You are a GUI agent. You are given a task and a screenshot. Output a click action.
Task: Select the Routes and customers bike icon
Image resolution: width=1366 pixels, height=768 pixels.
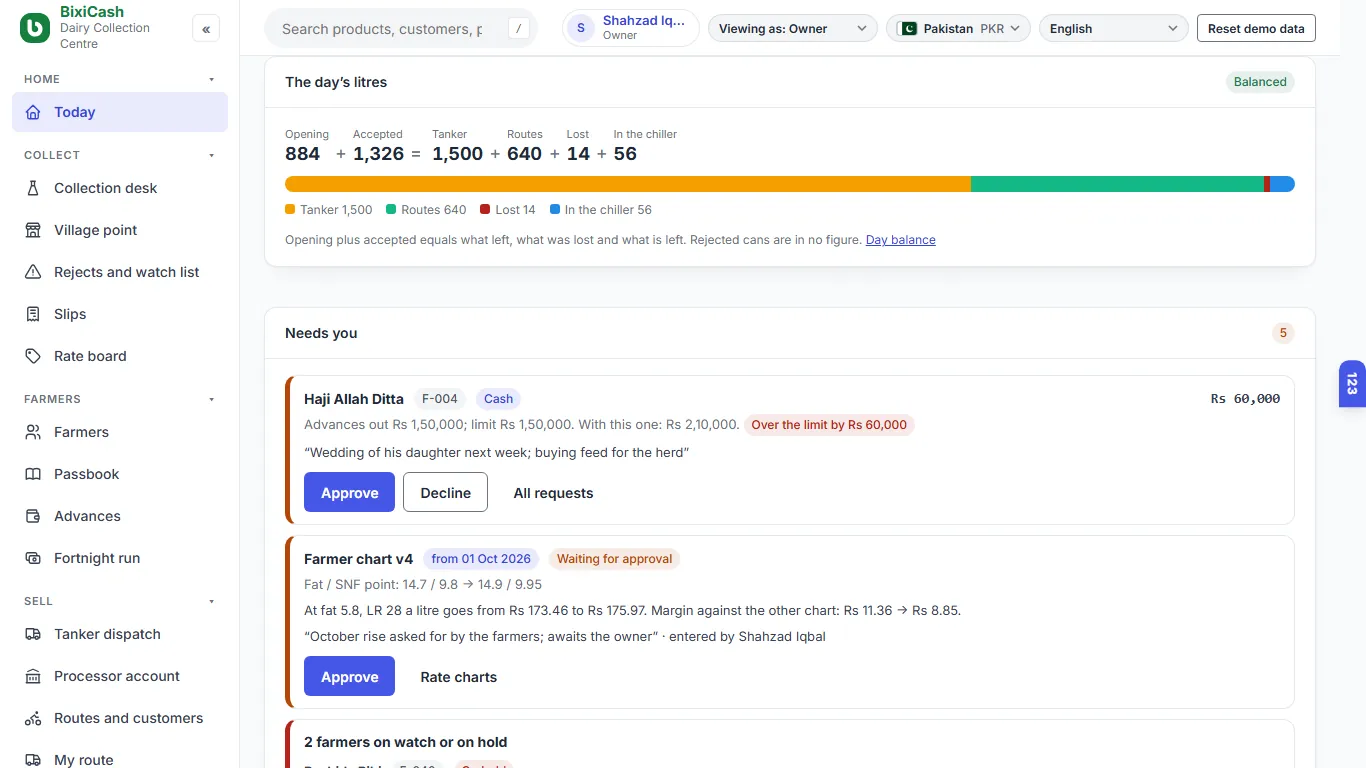click(x=33, y=718)
